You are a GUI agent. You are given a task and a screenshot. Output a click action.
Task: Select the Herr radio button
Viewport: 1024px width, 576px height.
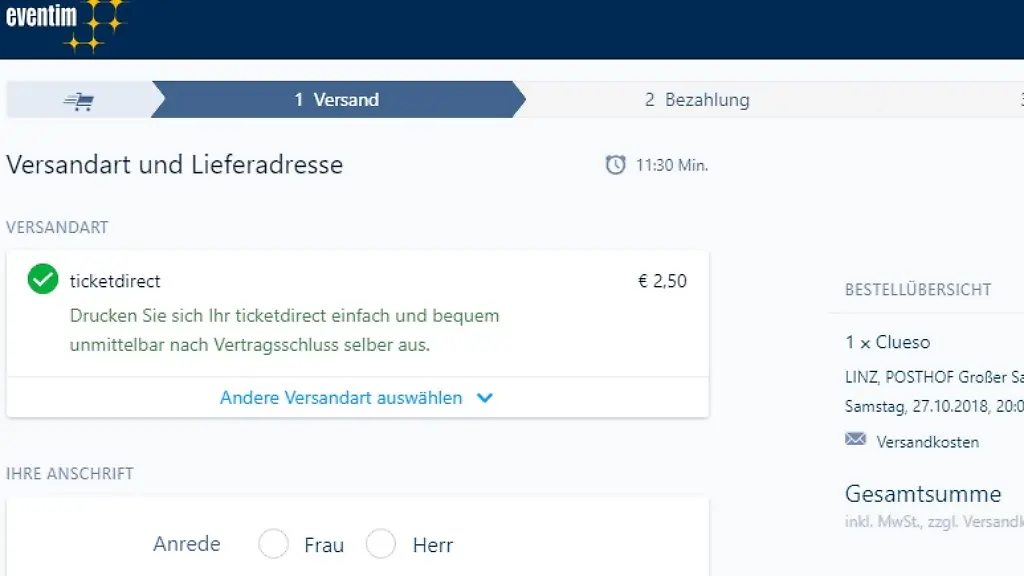point(381,545)
